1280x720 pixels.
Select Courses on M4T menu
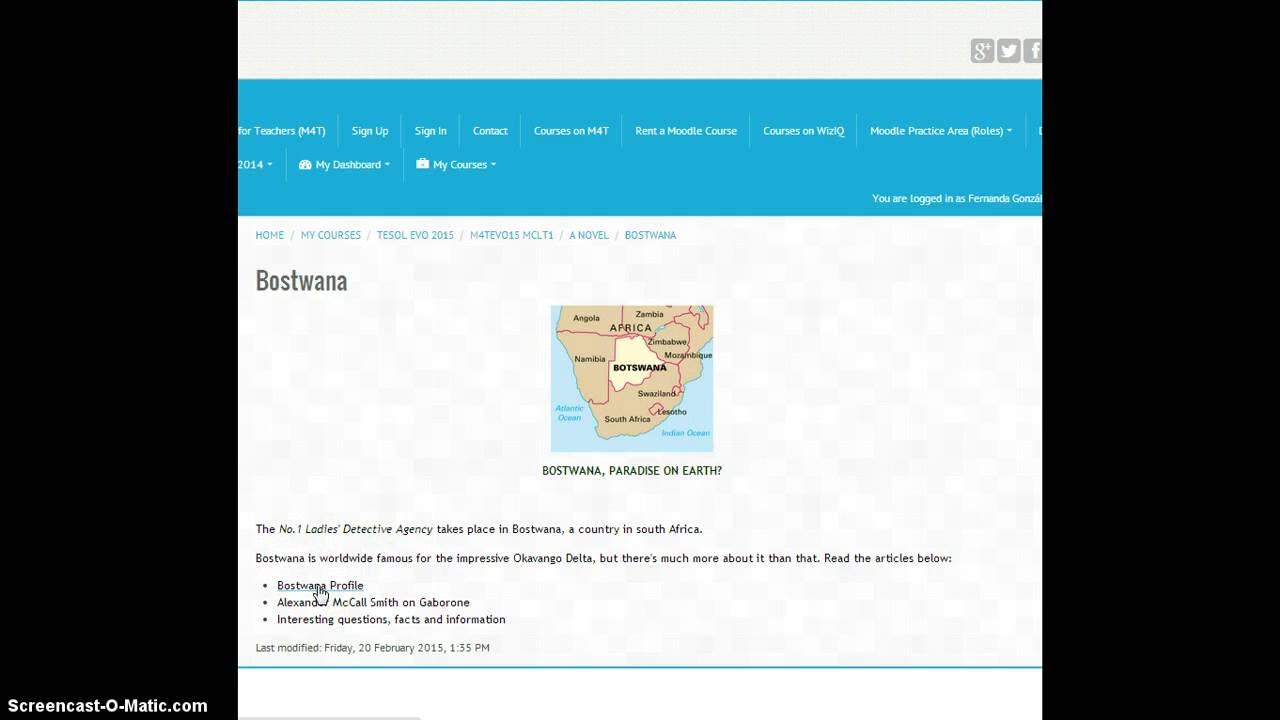[571, 131]
